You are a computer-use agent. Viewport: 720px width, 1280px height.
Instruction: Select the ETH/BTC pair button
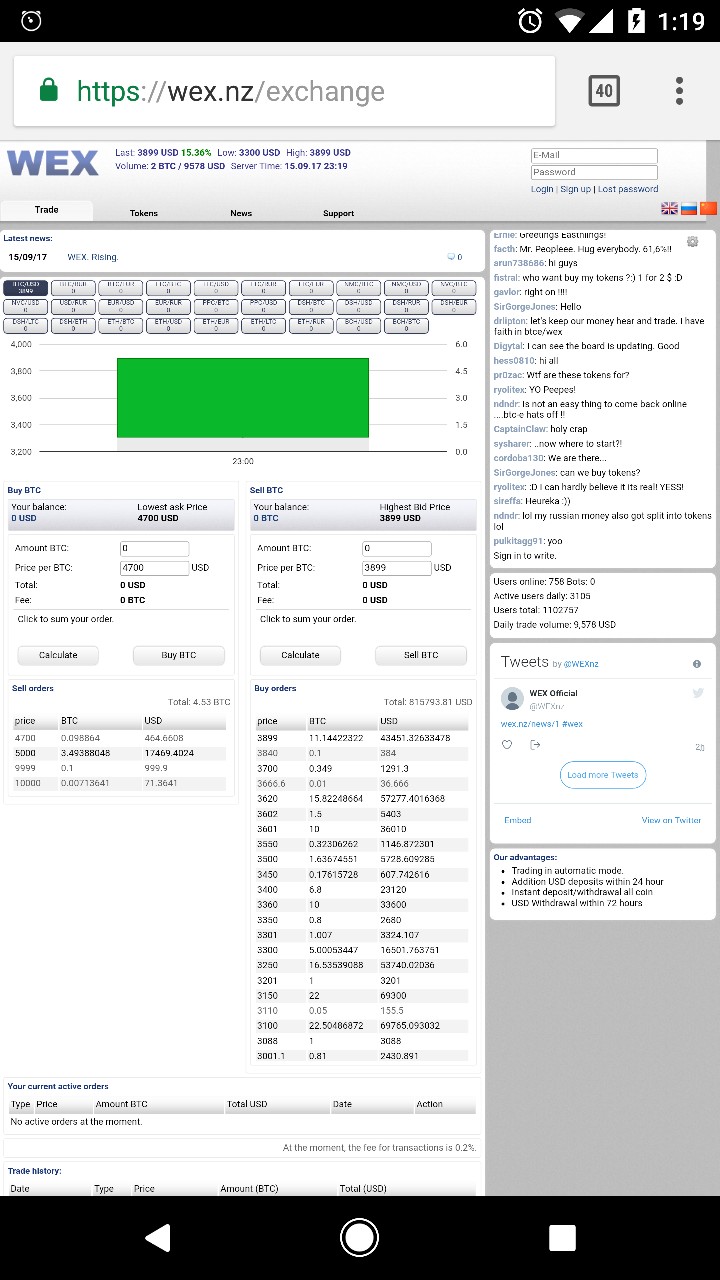pyautogui.click(x=121, y=325)
